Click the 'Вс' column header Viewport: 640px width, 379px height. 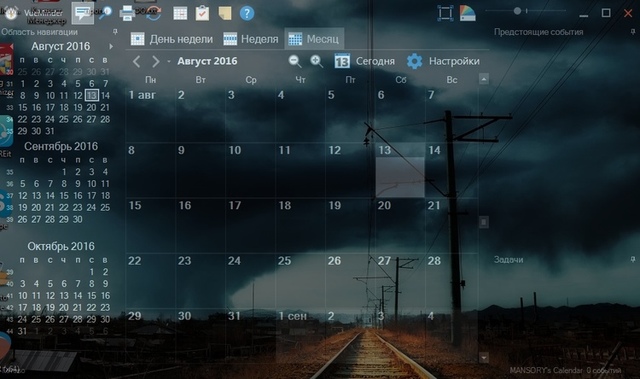(451, 80)
